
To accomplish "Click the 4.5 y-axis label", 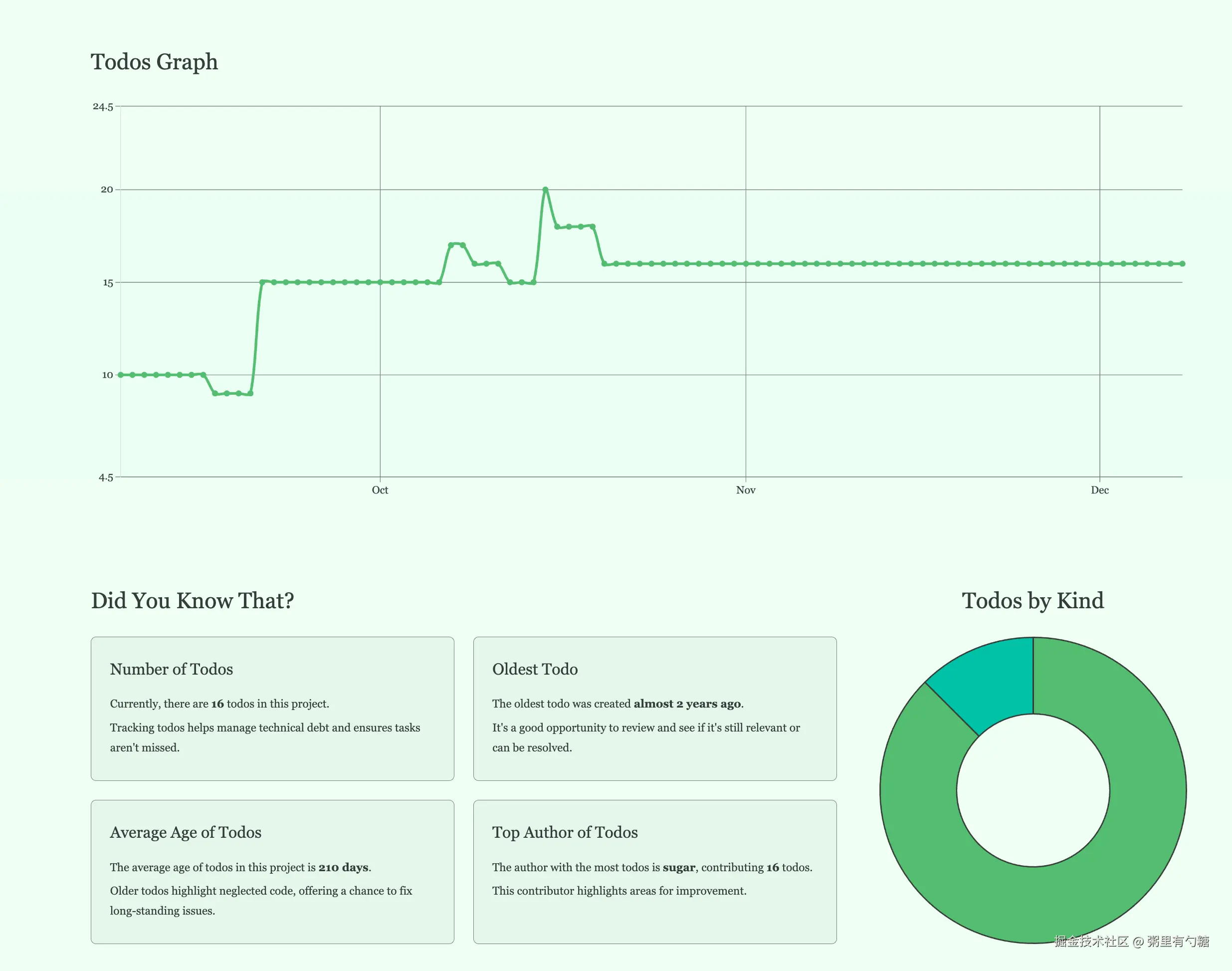I will pos(106,478).
